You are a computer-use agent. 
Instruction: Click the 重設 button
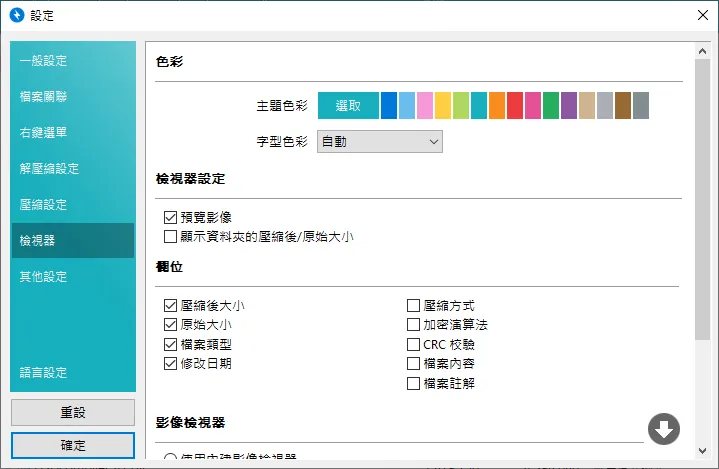tap(73, 412)
